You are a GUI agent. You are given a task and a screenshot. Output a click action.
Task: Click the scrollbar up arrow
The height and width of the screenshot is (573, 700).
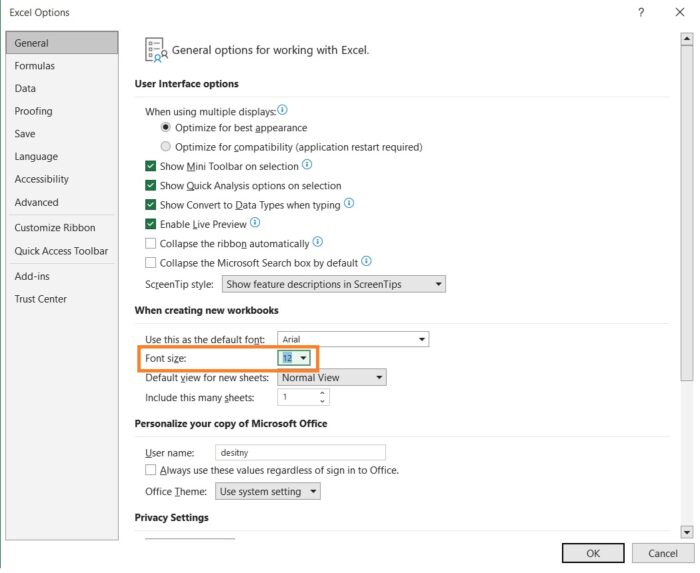687,39
